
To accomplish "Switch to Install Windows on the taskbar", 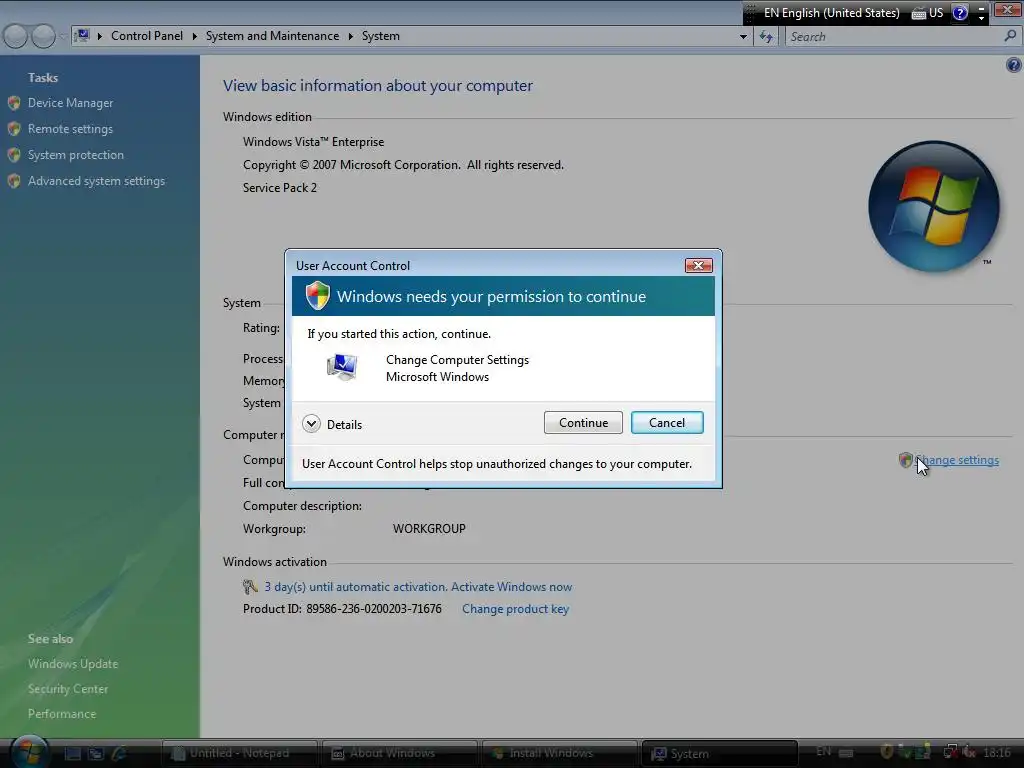I will pos(560,754).
